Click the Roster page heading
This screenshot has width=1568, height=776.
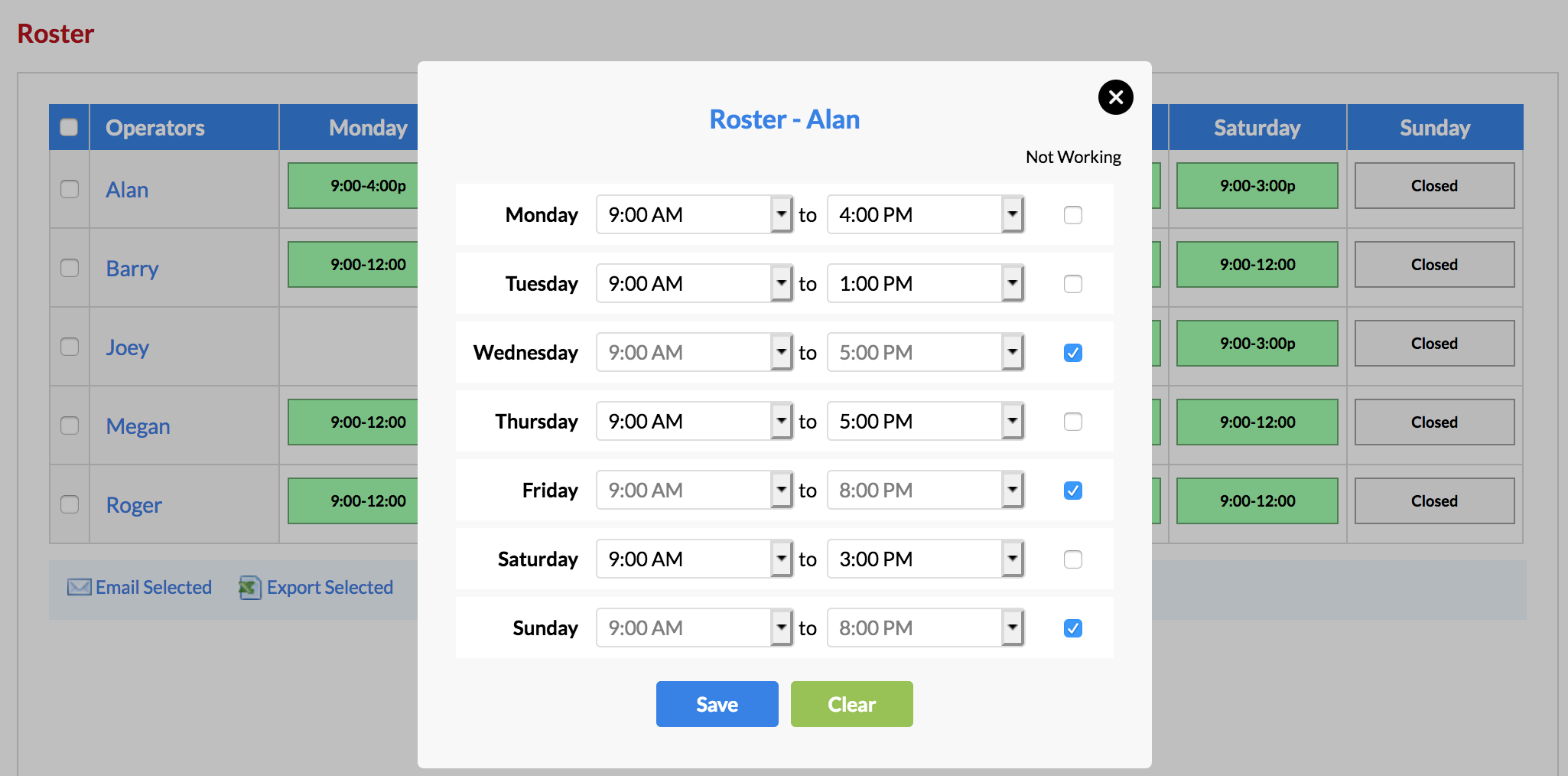(x=56, y=34)
